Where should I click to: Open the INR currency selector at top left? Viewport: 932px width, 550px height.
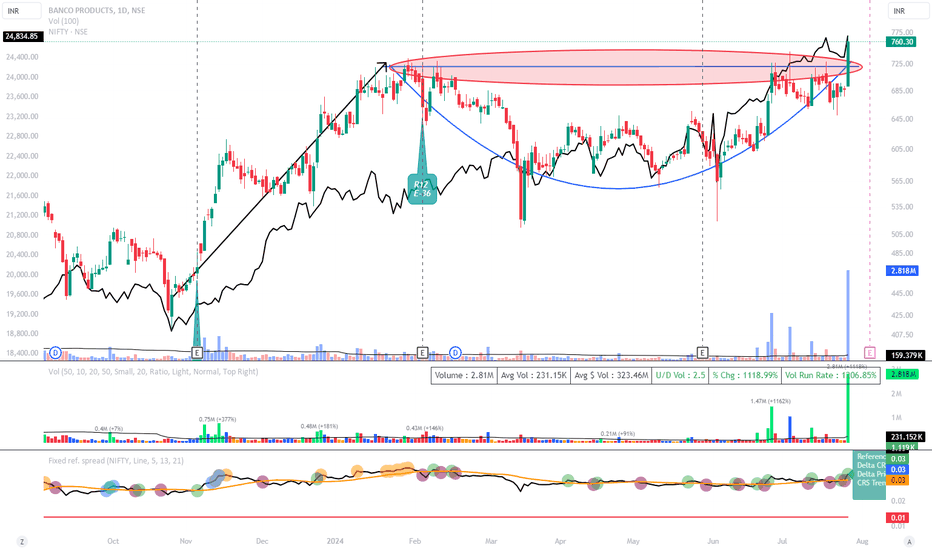(22, 11)
